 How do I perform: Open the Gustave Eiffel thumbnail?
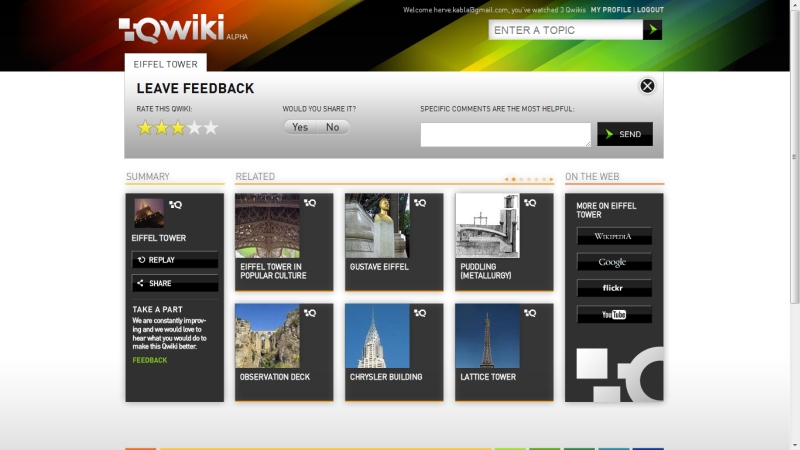tap(378, 226)
